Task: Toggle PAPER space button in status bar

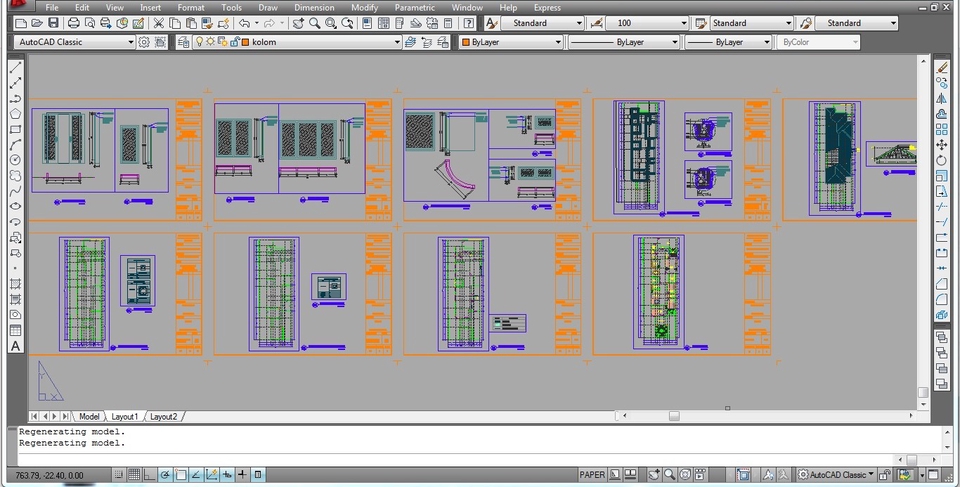Action: coord(592,475)
